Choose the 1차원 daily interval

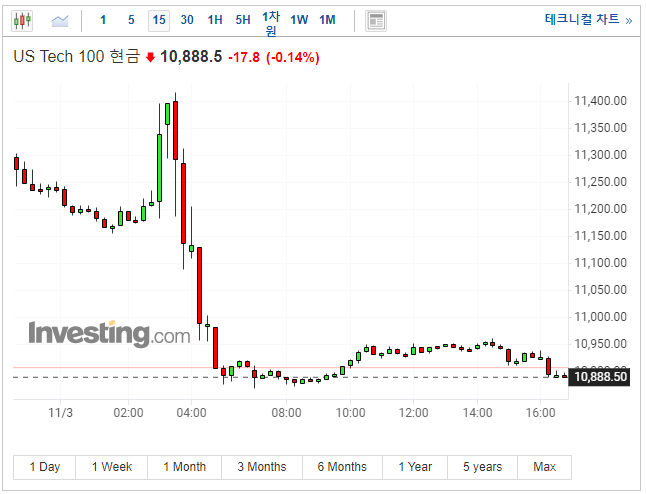271,23
